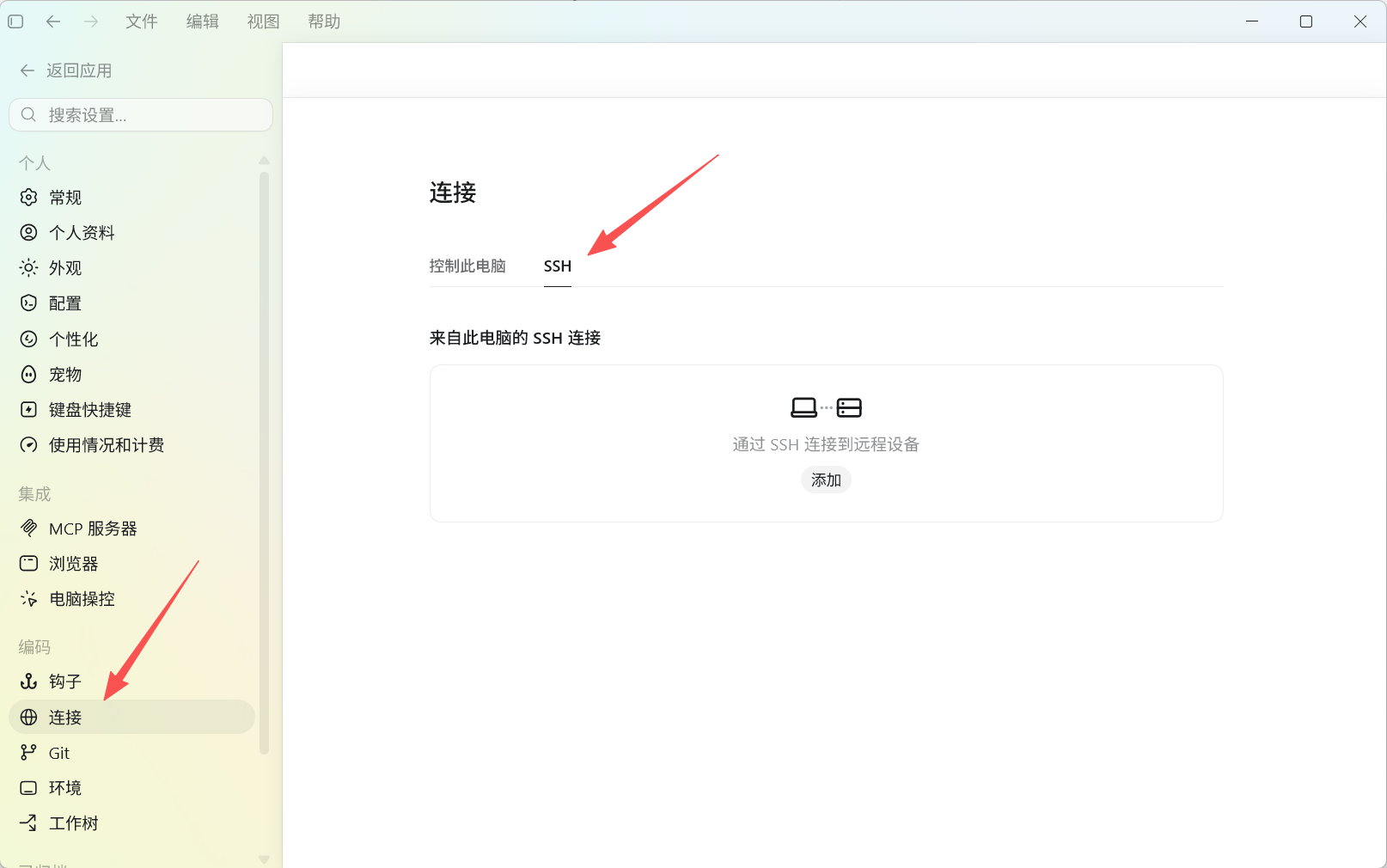Viewport: 1387px width, 868px height.
Task: Switch to the 控制此电脑 tab
Action: [467, 266]
